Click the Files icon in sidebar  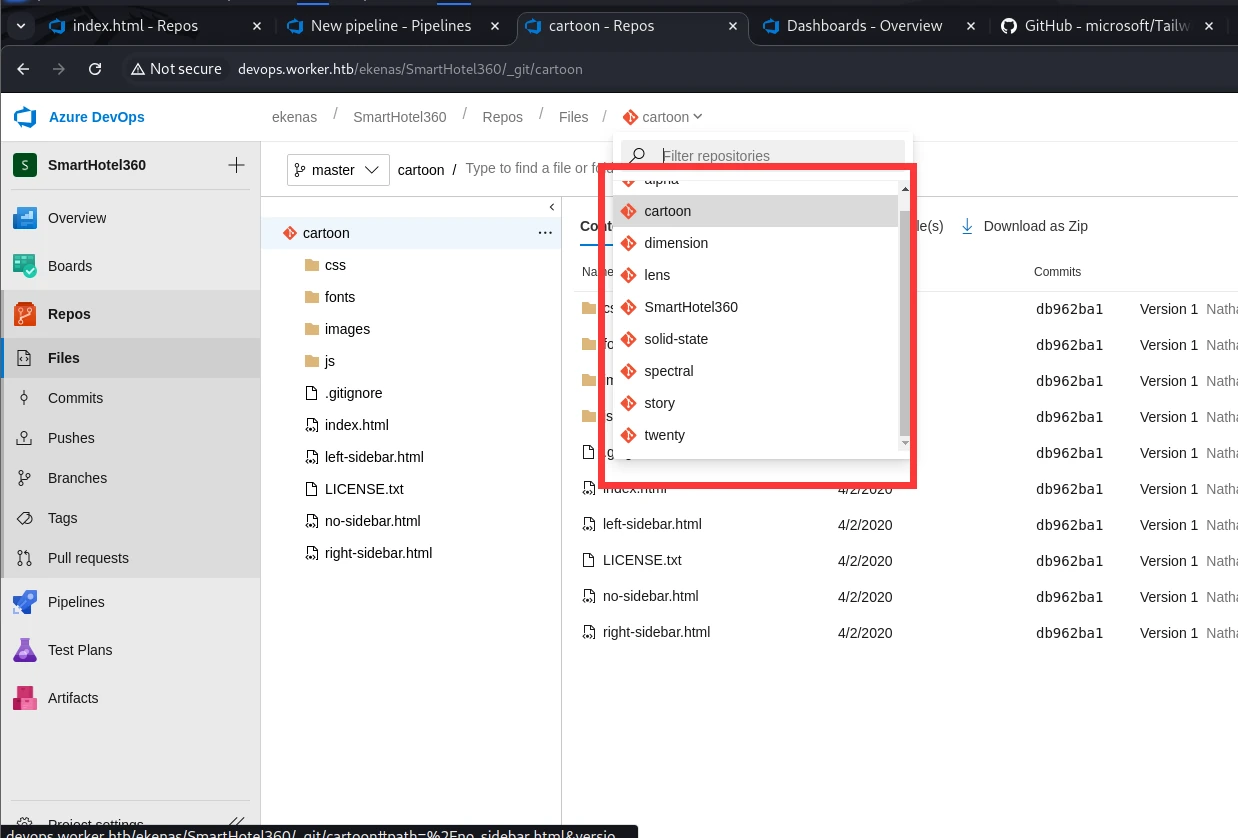[24, 358]
